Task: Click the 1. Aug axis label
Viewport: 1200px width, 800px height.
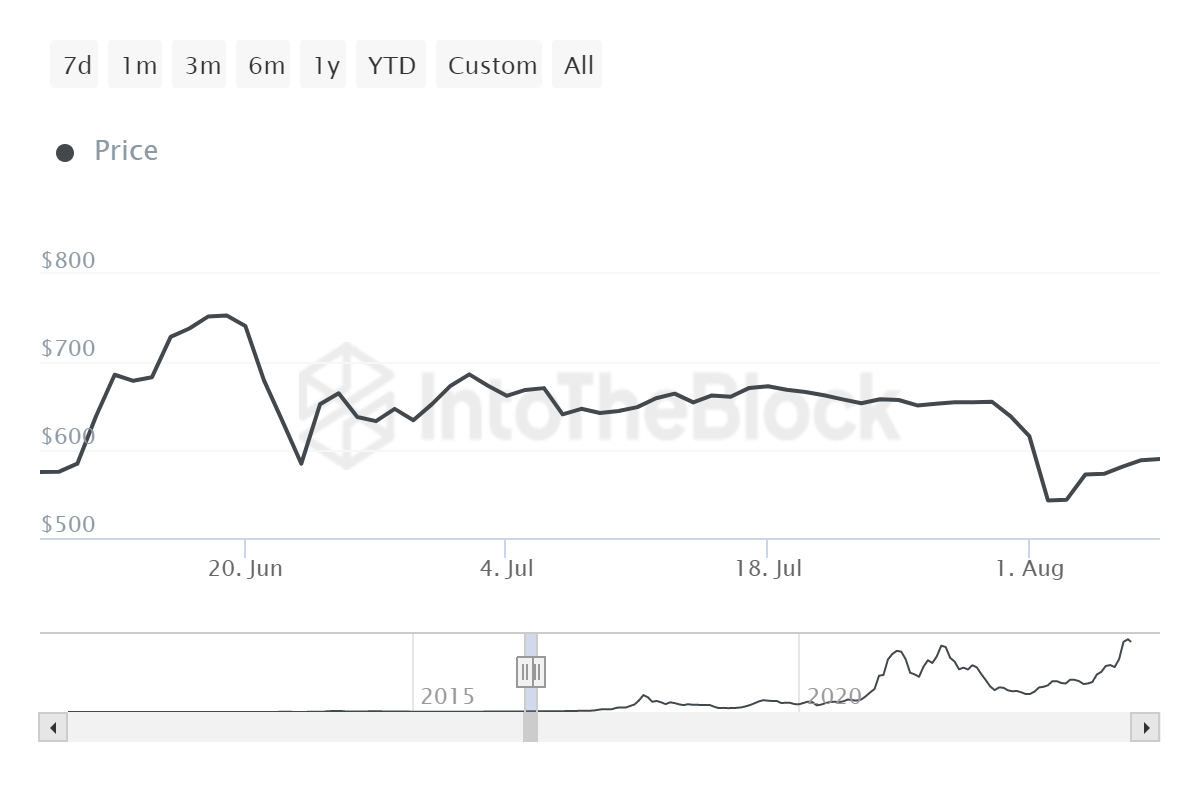Action: click(x=1029, y=569)
